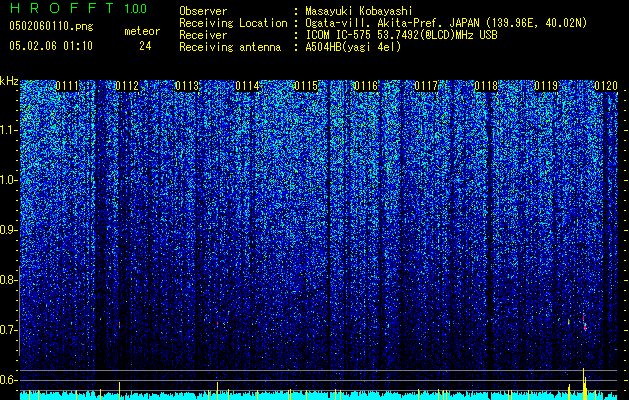Click the 0115 time marker
The image size is (629, 400).
[x=306, y=86]
